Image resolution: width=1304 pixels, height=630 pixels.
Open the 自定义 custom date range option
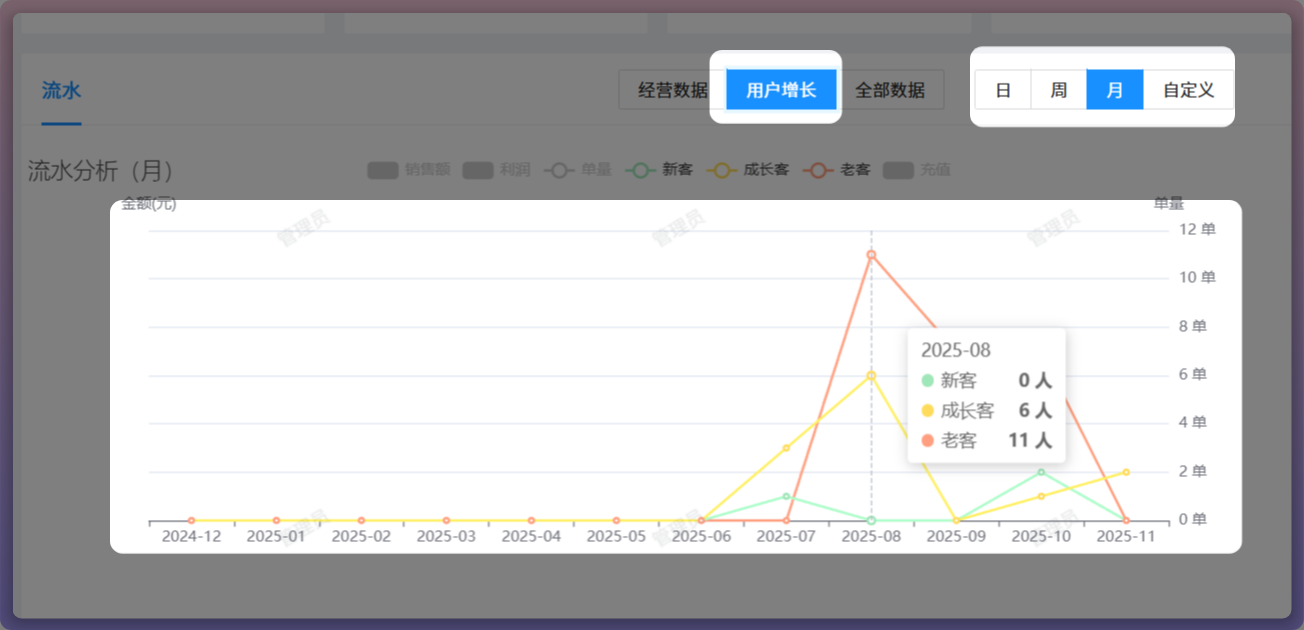pos(1188,90)
